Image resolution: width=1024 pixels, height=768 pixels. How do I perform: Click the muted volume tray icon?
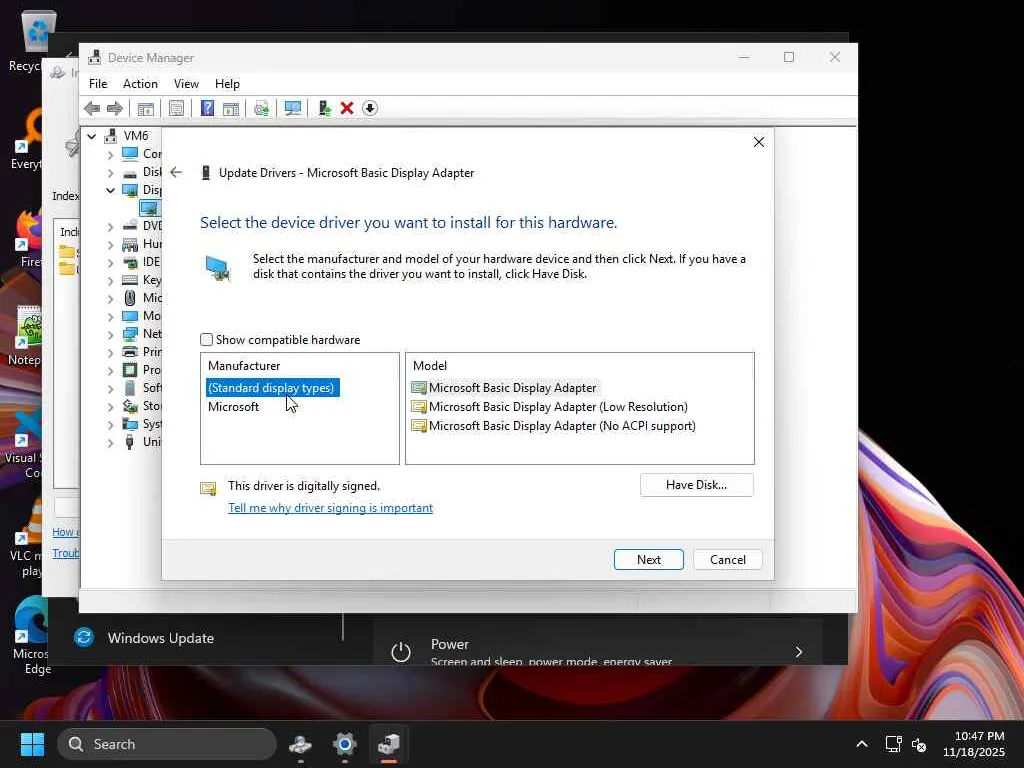point(919,744)
